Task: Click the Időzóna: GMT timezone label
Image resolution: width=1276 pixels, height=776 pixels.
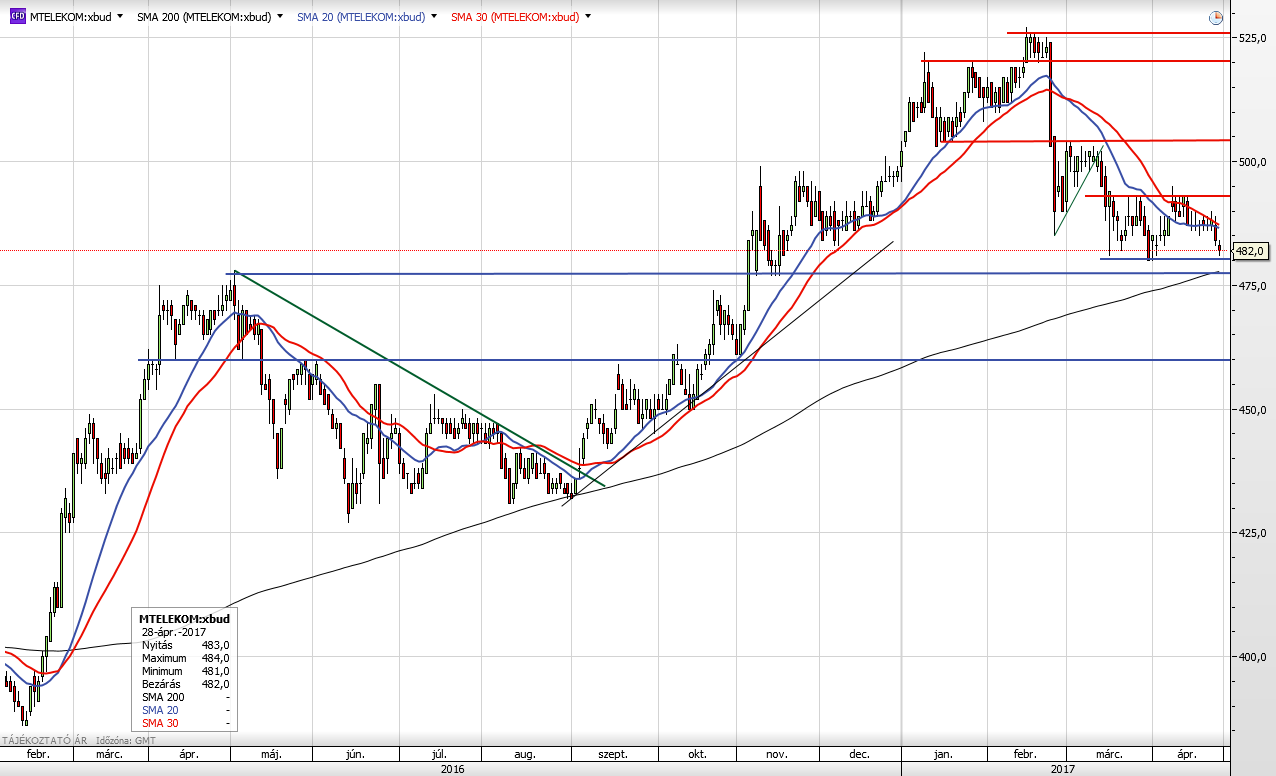Action: point(127,740)
